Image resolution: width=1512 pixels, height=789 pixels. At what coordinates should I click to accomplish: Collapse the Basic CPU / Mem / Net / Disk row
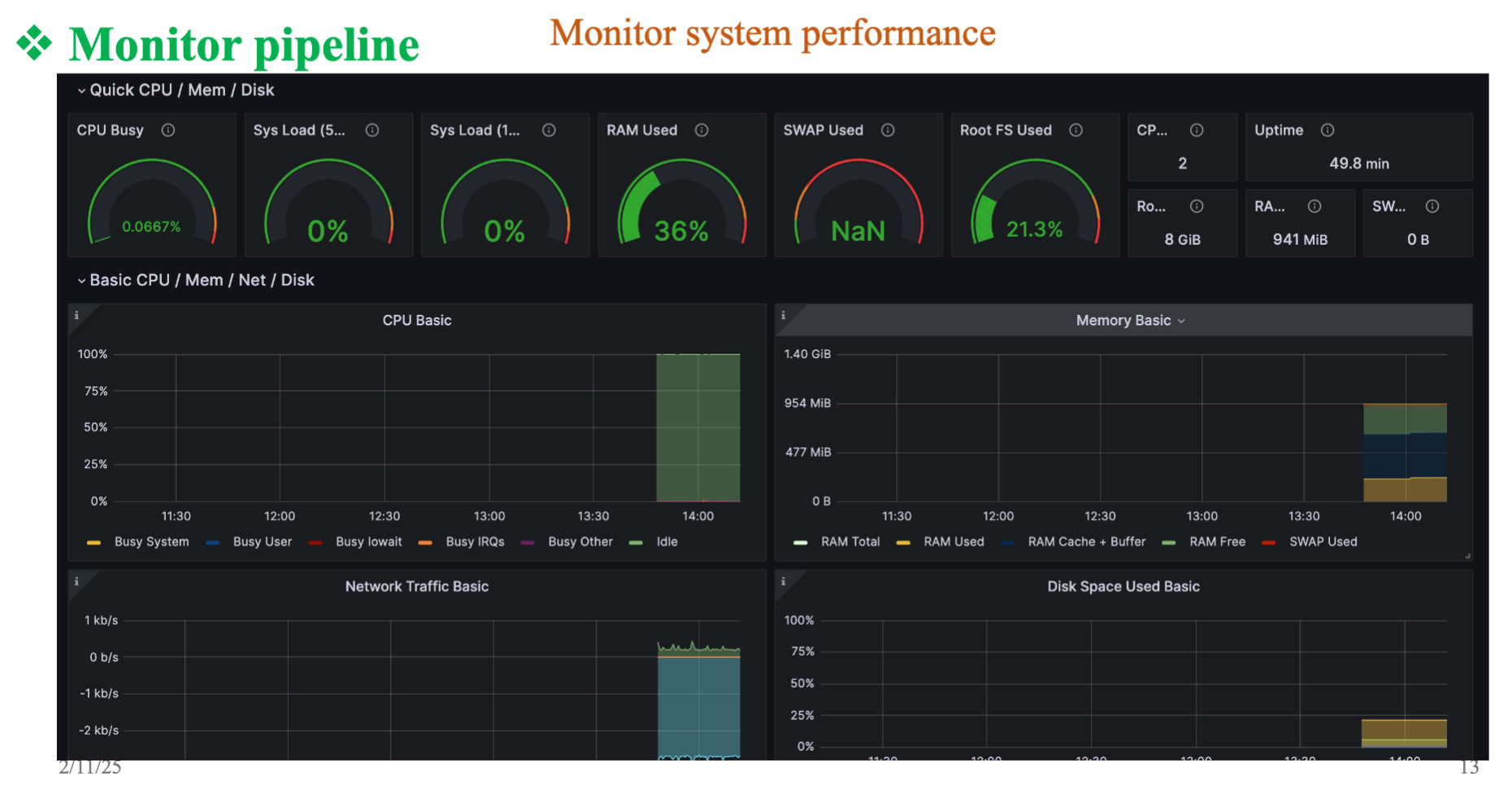point(82,281)
